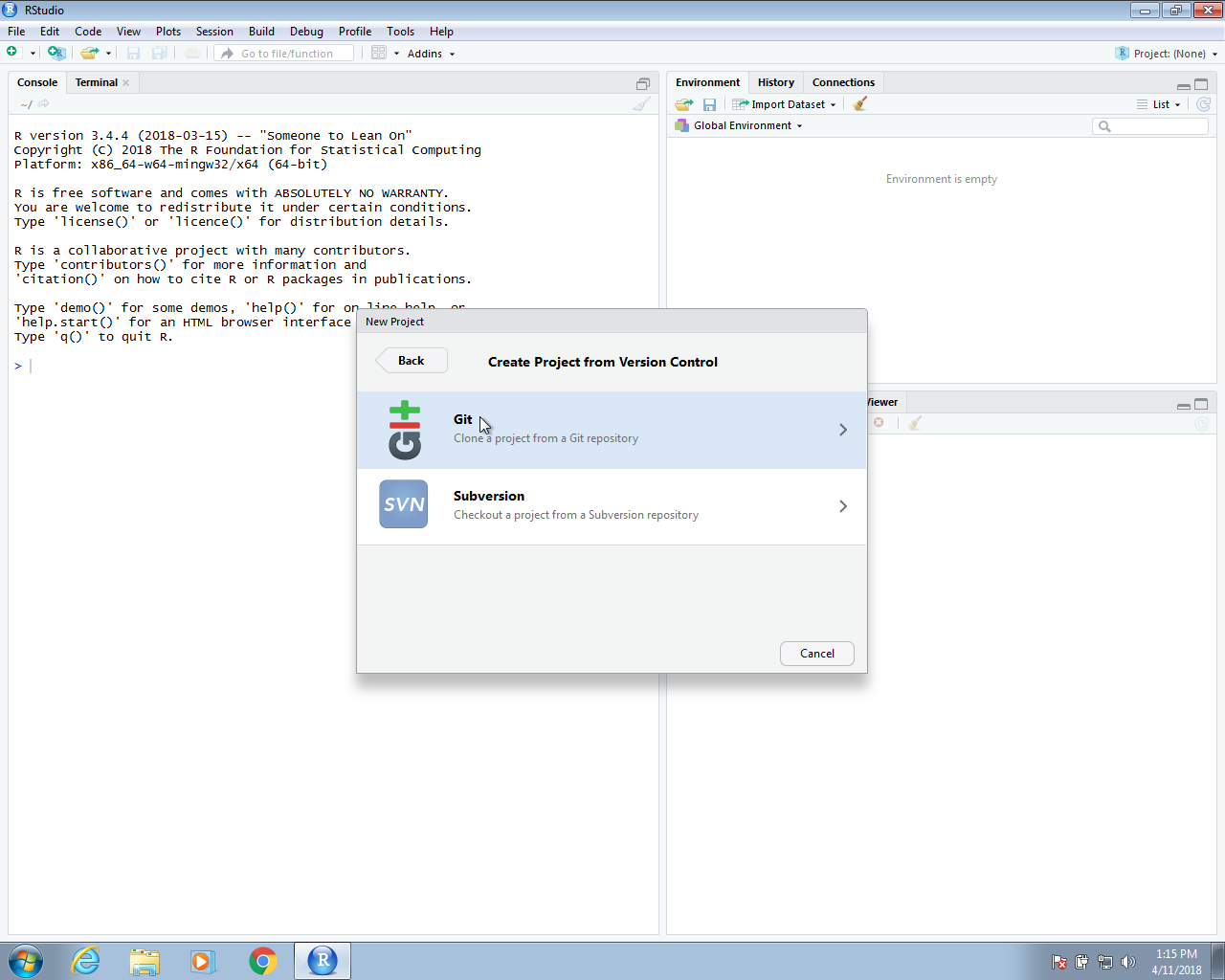
Task: Open the Help menu
Action: click(441, 32)
